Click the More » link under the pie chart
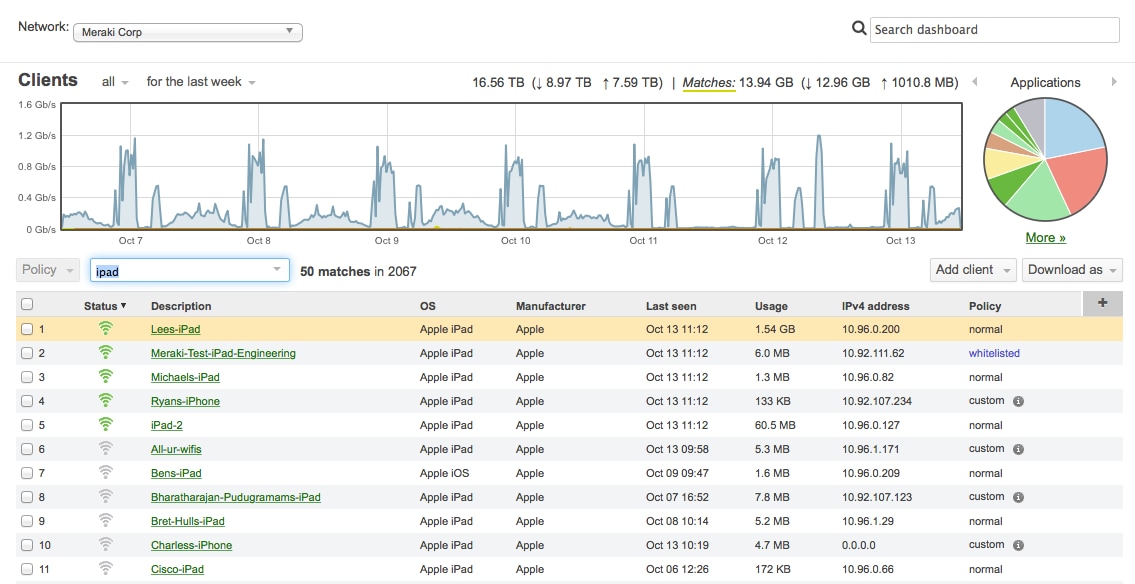 pos(1045,237)
